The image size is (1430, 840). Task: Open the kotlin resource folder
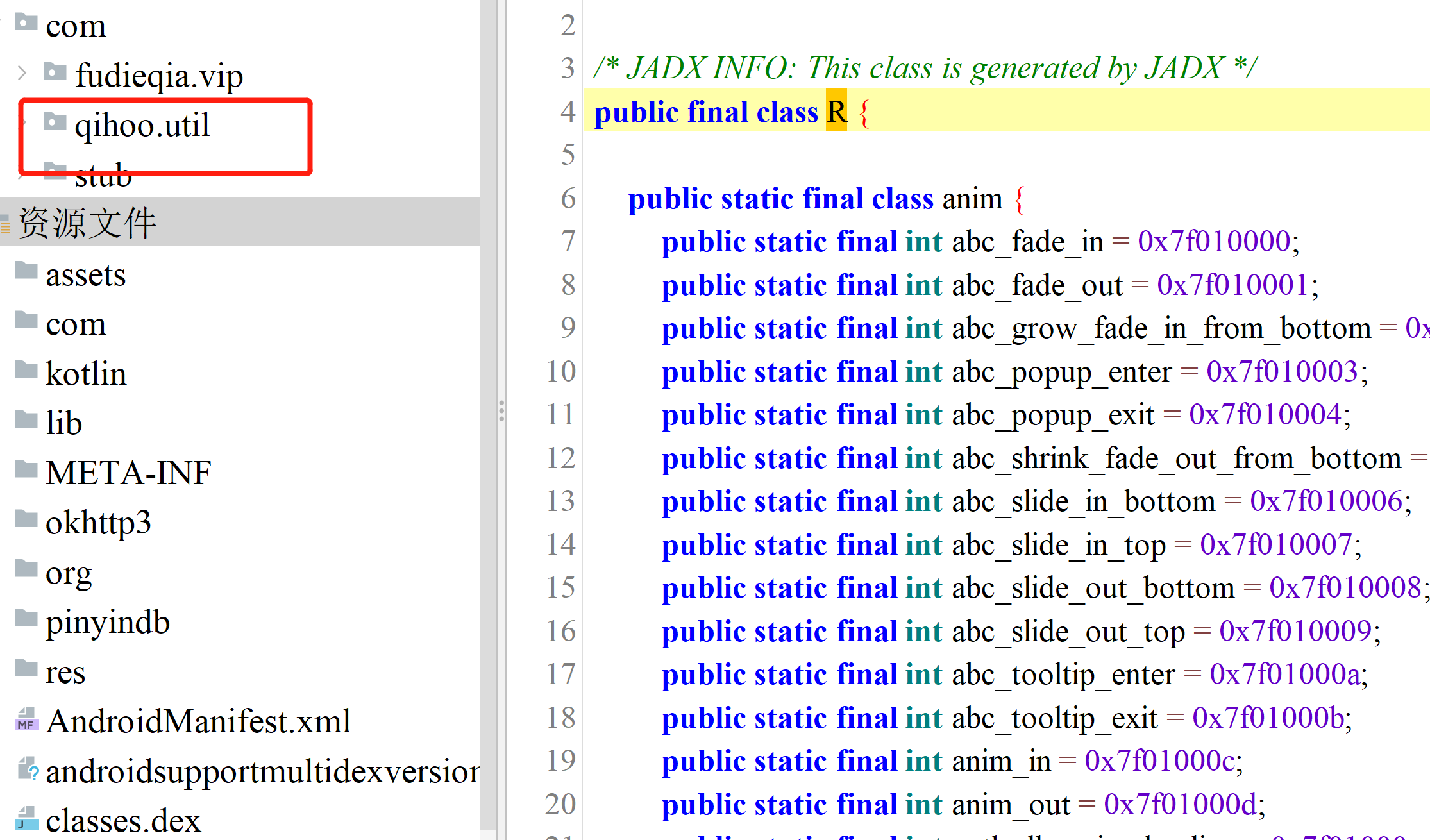point(86,374)
